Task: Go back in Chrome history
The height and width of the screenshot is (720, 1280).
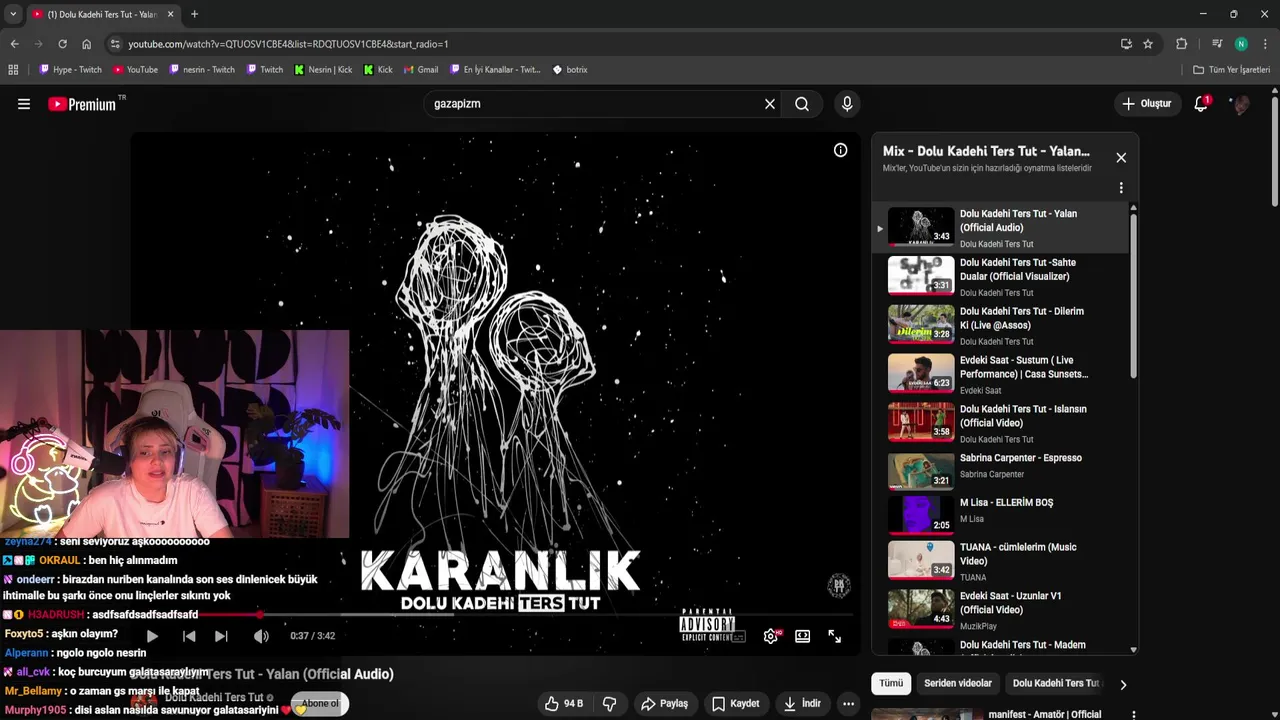Action: [x=14, y=44]
